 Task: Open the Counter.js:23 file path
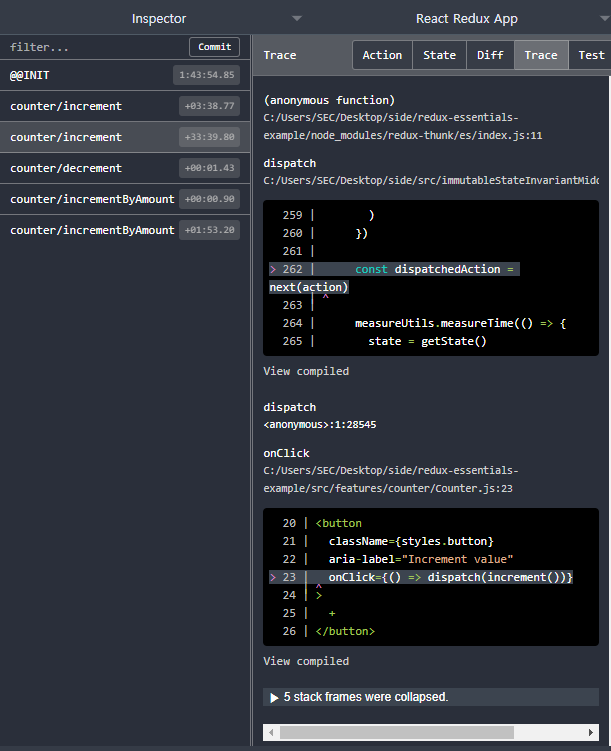coord(390,479)
